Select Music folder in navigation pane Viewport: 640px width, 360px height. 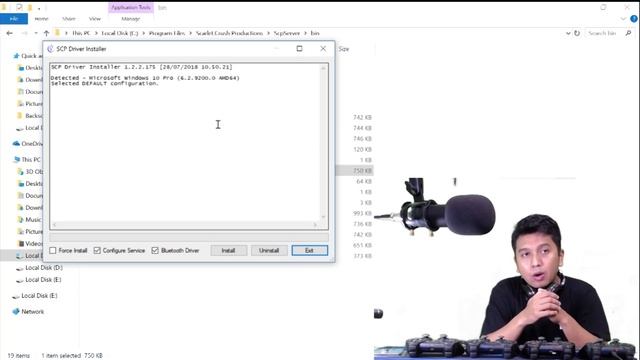tap(33, 220)
